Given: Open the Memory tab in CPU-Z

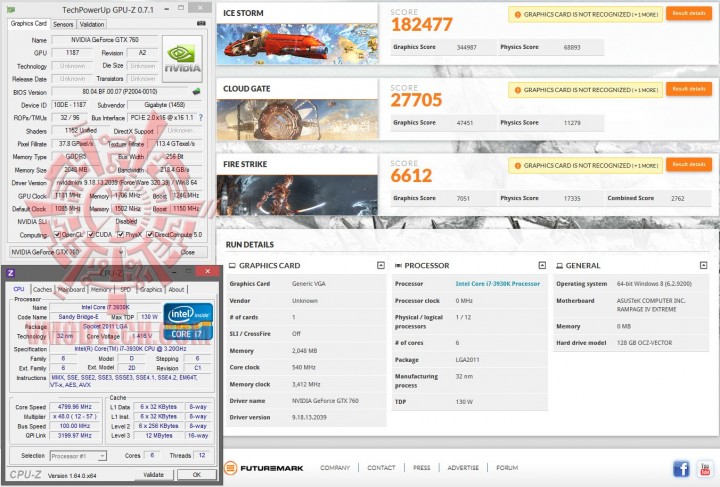Looking at the screenshot, I should click(x=101, y=290).
